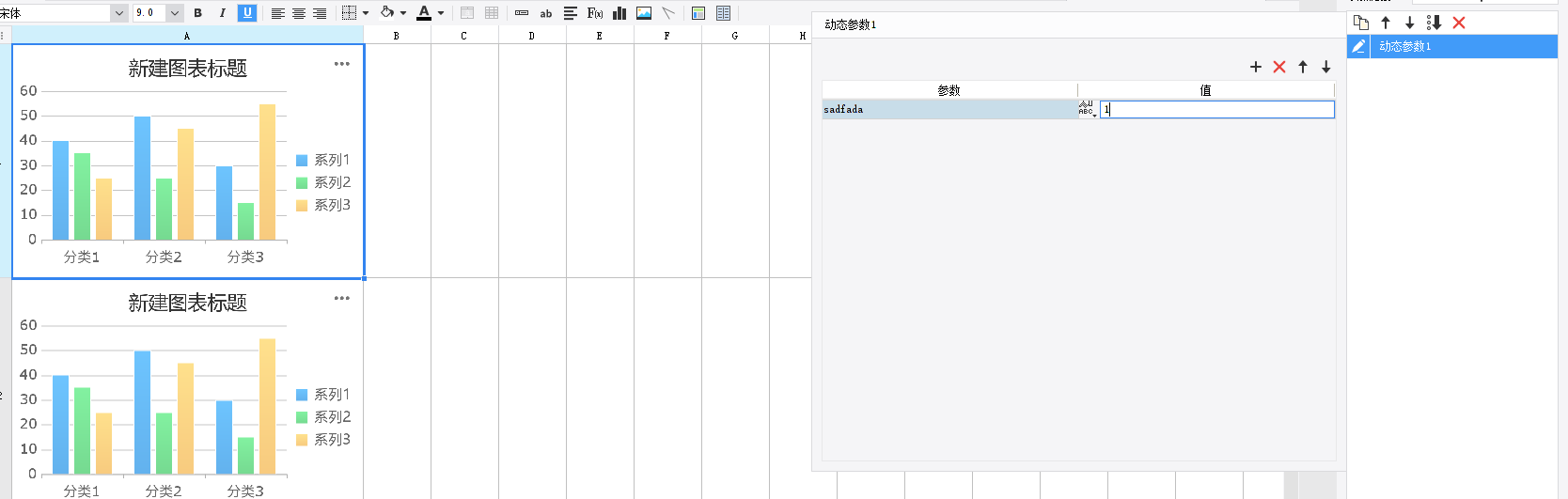Select column B header
Viewport: 1568px width, 499px height.
pyautogui.click(x=397, y=36)
